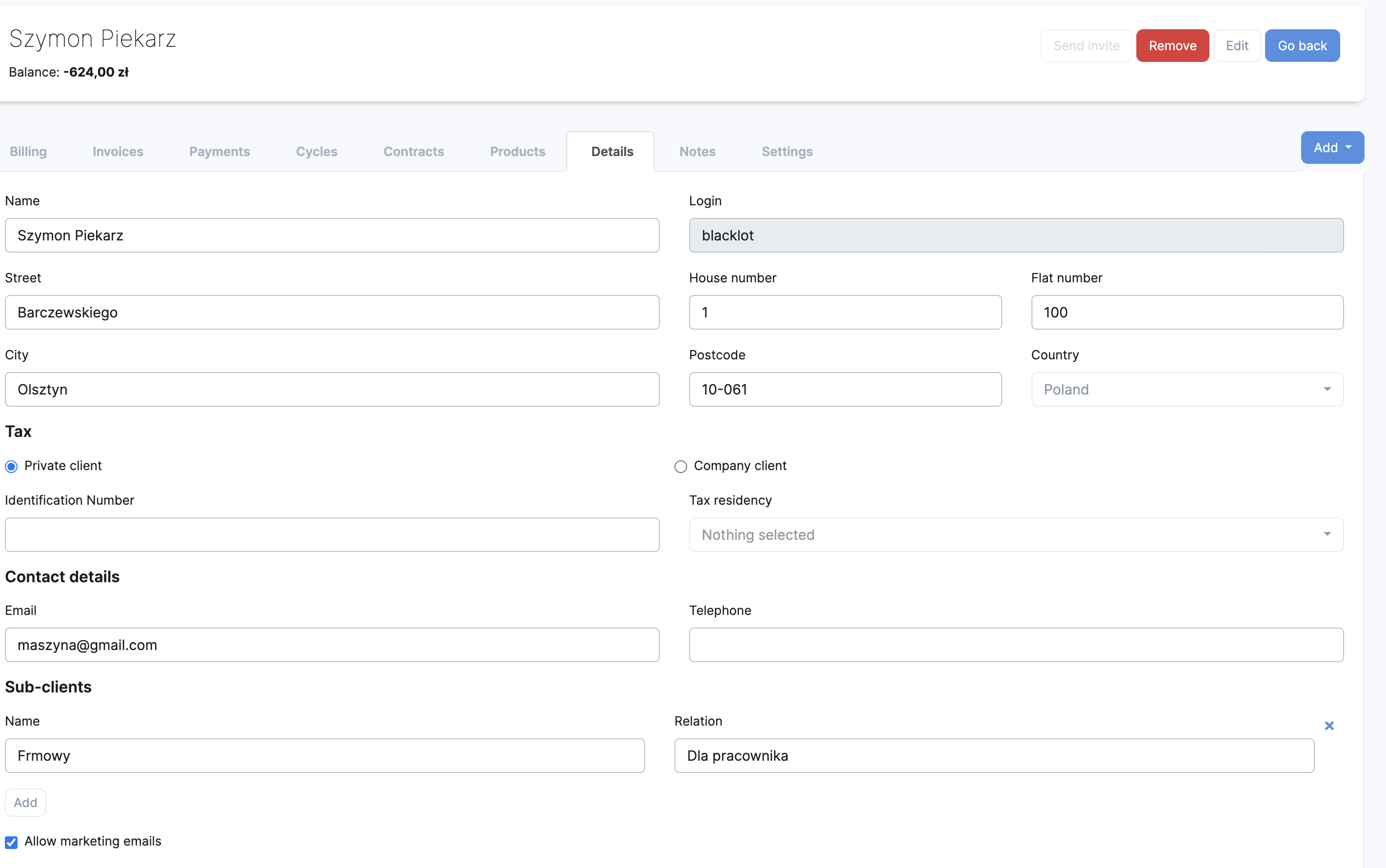Open the Invoices tab
The height and width of the screenshot is (868, 1386).
tap(118, 152)
